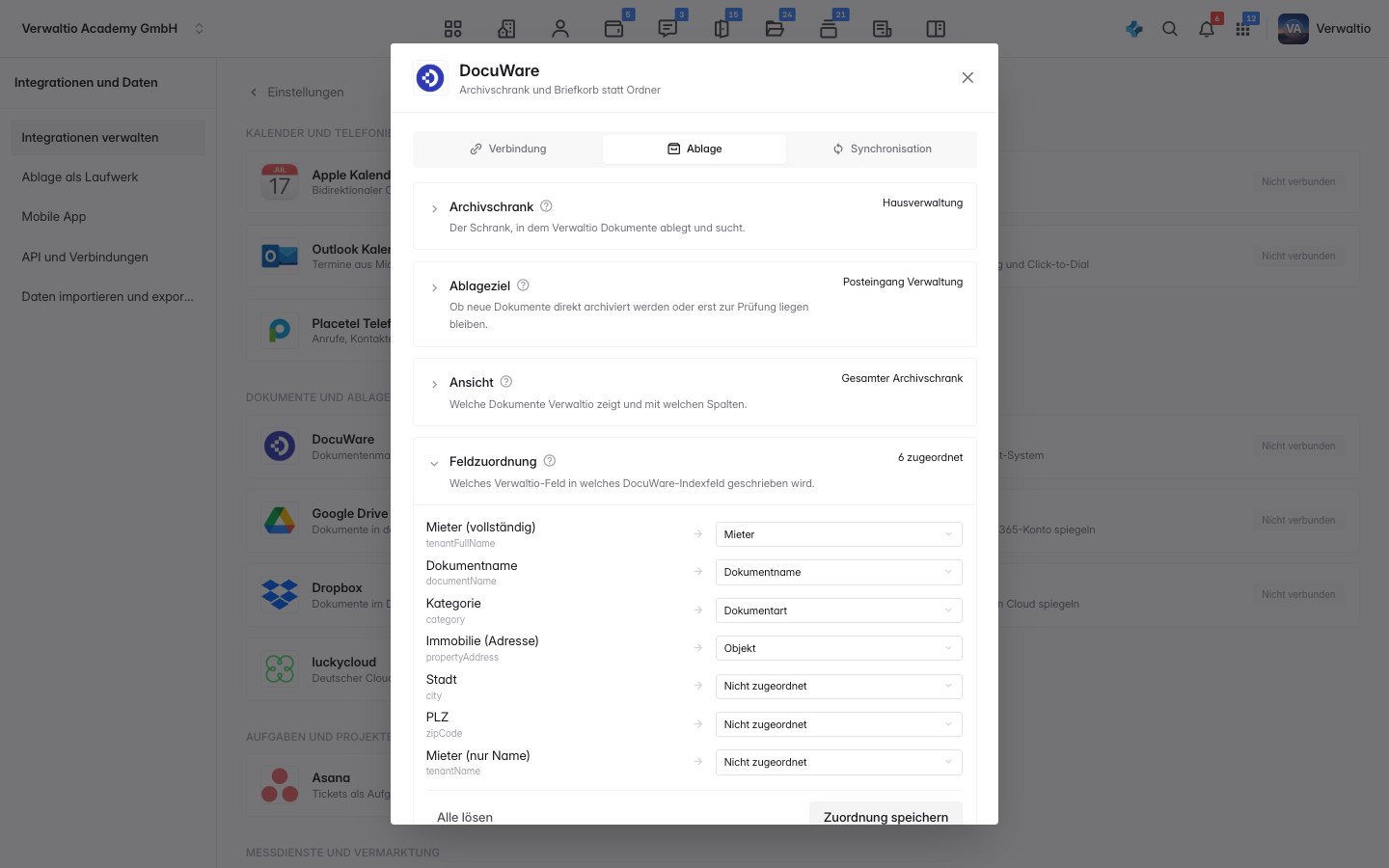Screen dimensions: 1389x868
Task: Close the DocuWare dialog
Action: click(x=967, y=77)
